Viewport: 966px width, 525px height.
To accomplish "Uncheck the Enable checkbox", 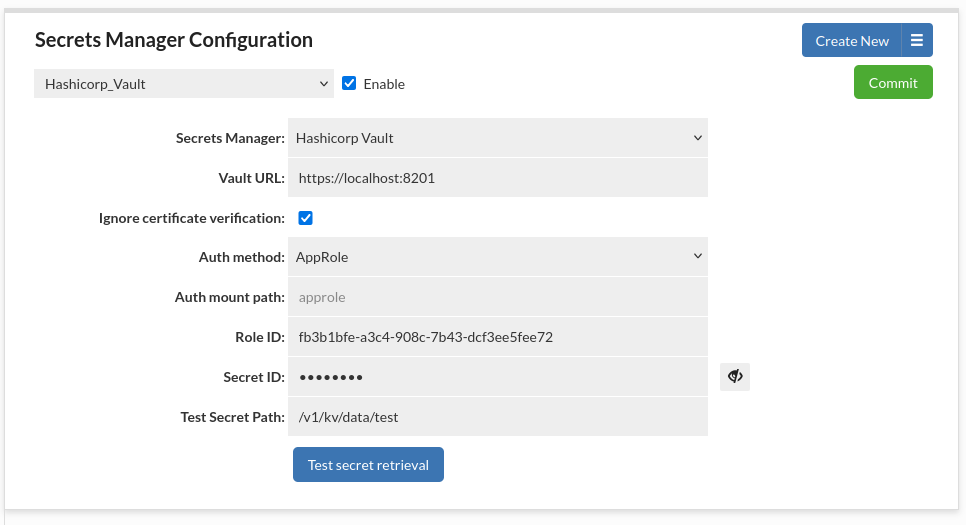I will [x=349, y=84].
